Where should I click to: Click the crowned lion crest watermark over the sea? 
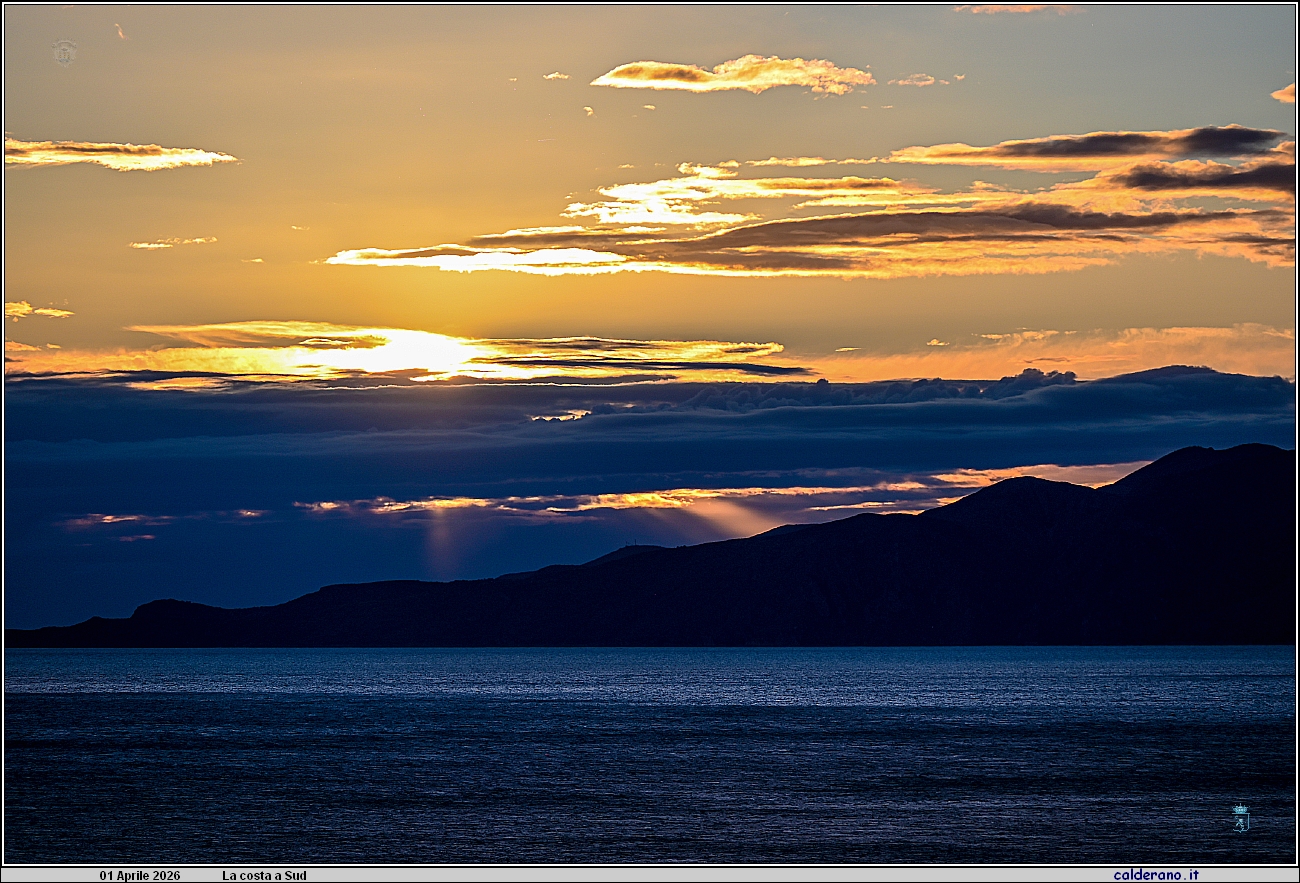tap(1240, 818)
